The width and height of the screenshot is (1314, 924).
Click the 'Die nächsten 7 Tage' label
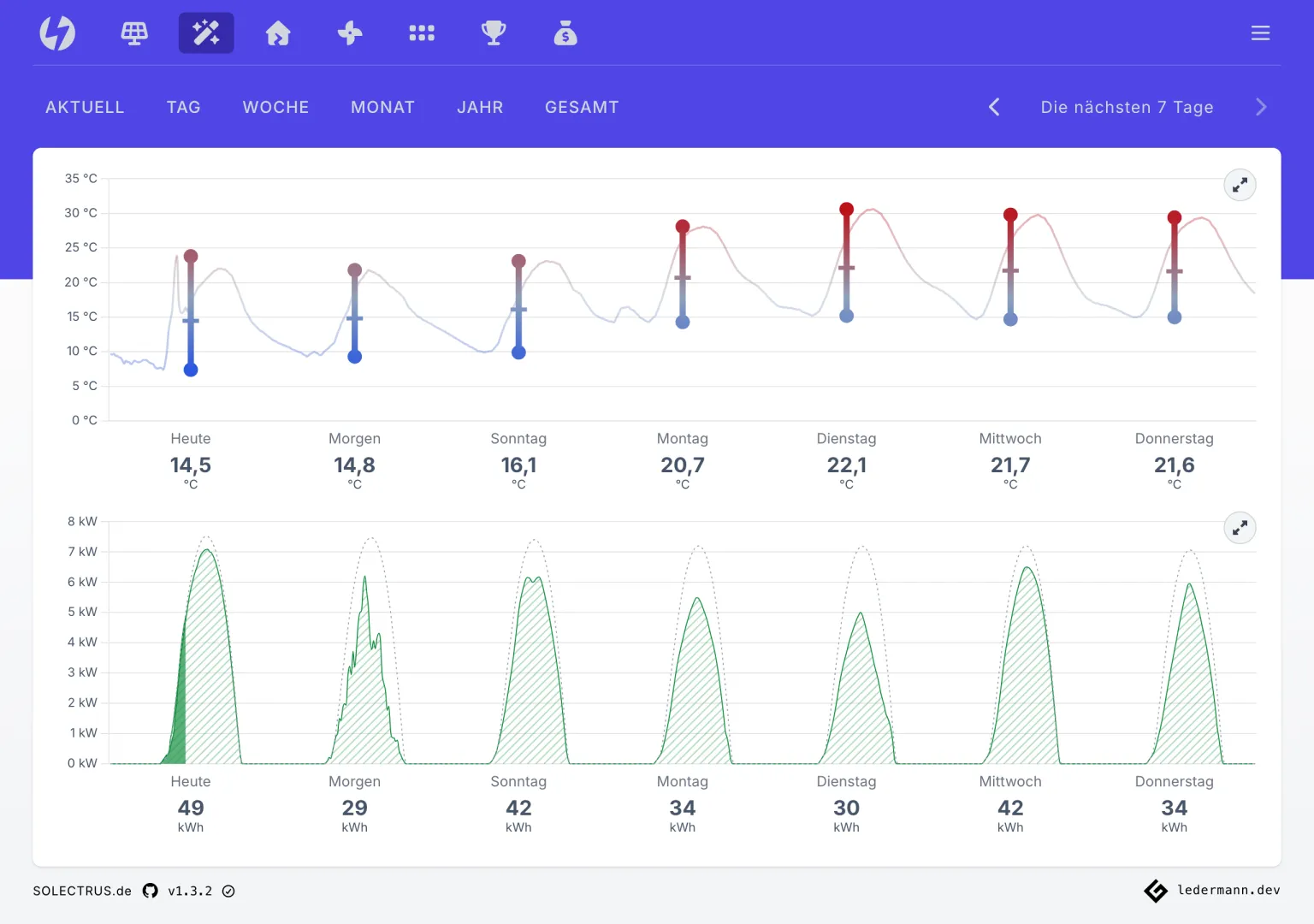pyautogui.click(x=1127, y=107)
